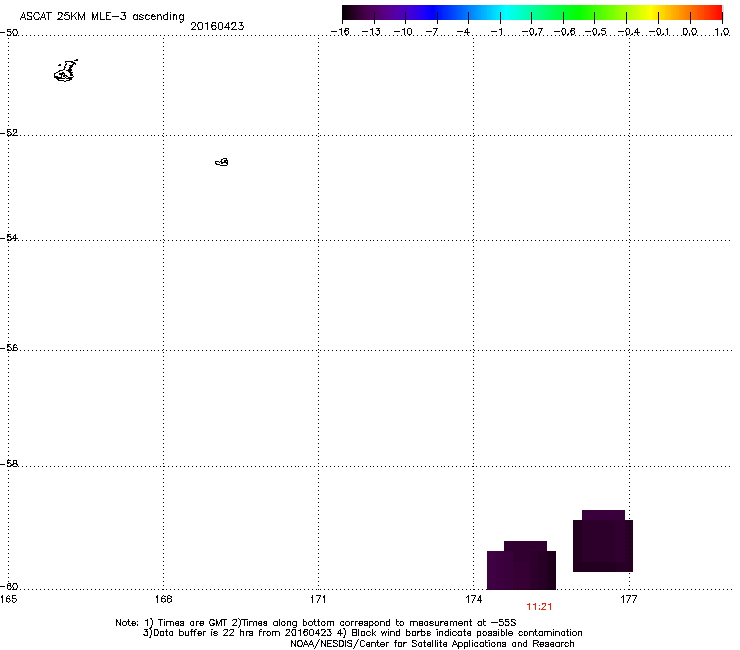
Task: Click the -56 latitude axis label
Action: tap(9, 347)
